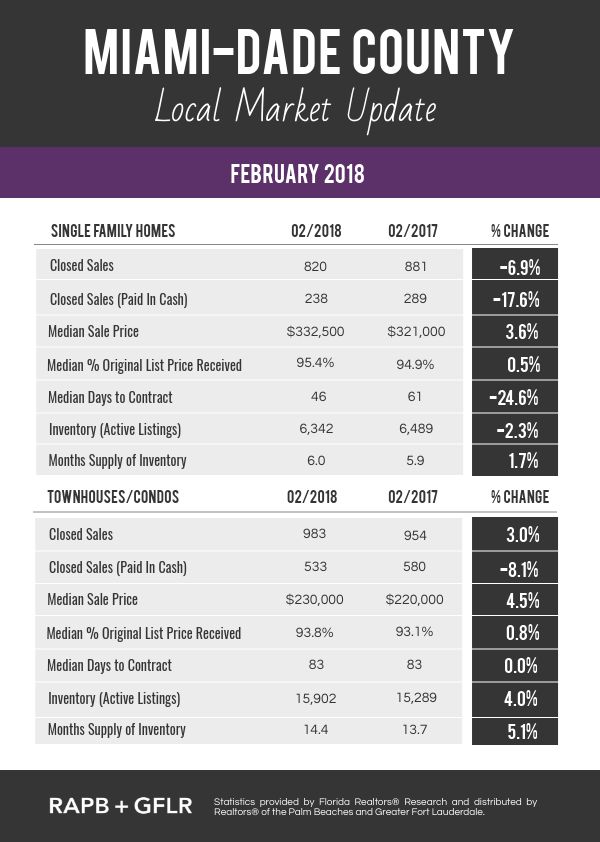Viewport: 600px width, 842px height.
Task: Select the February 2018 purple banner
Action: click(x=299, y=174)
